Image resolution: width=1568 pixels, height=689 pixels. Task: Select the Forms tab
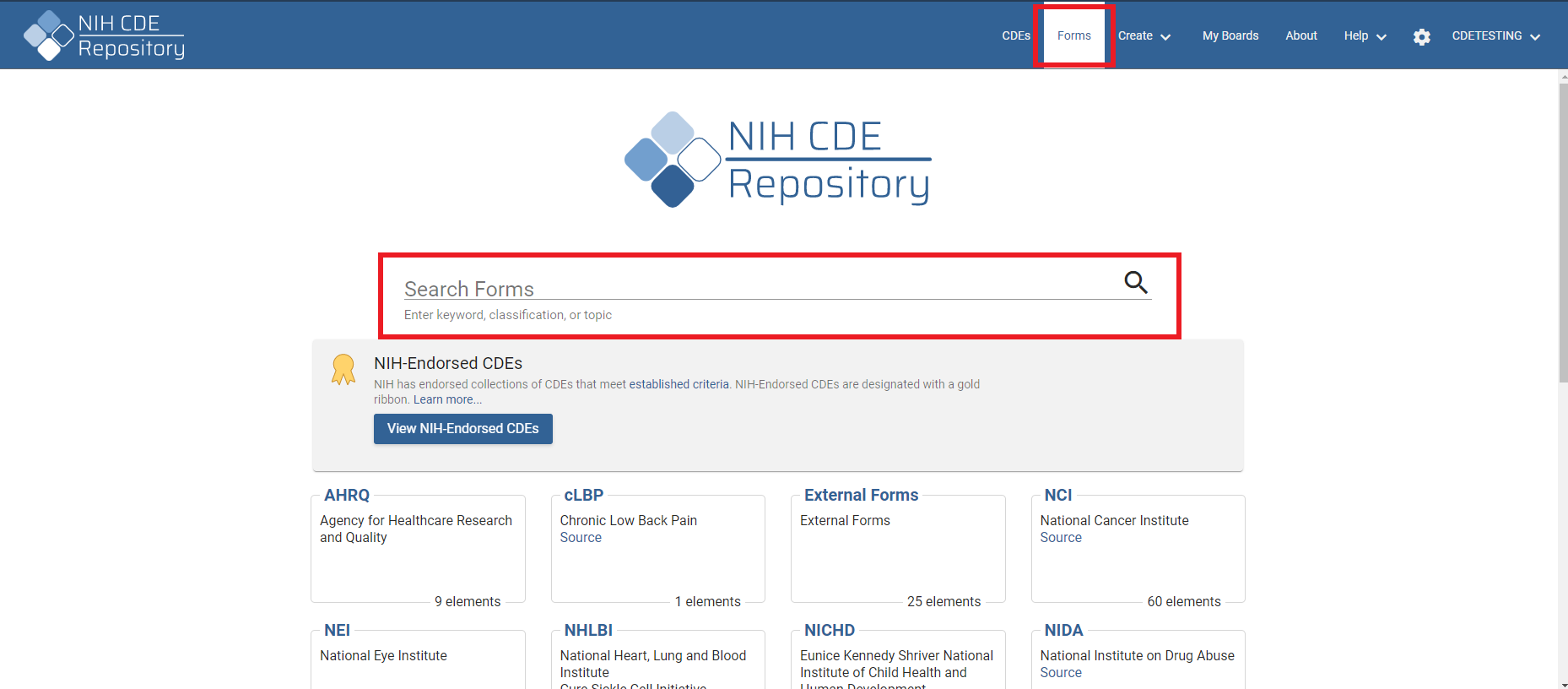[x=1073, y=35]
